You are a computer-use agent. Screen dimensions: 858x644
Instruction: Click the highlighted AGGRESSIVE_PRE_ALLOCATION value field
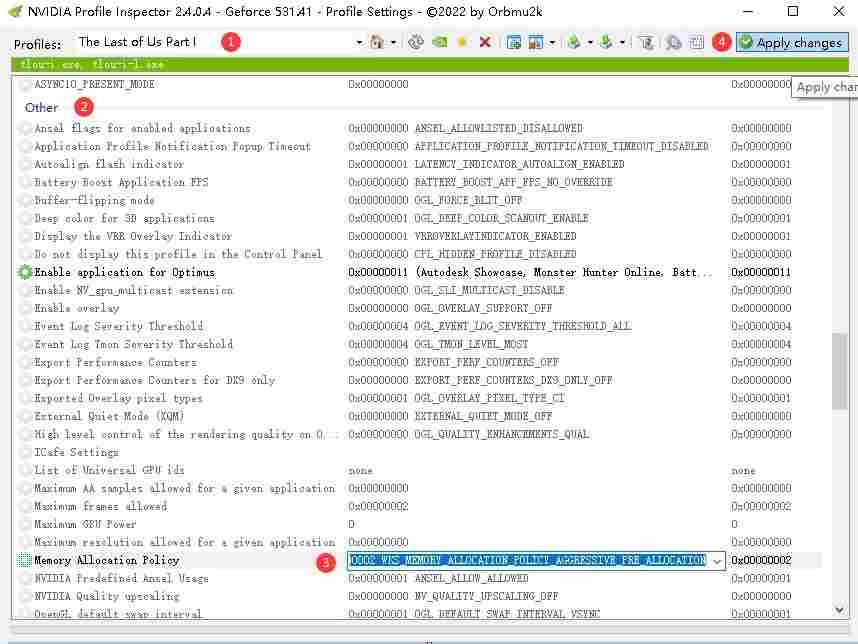click(x=528, y=560)
